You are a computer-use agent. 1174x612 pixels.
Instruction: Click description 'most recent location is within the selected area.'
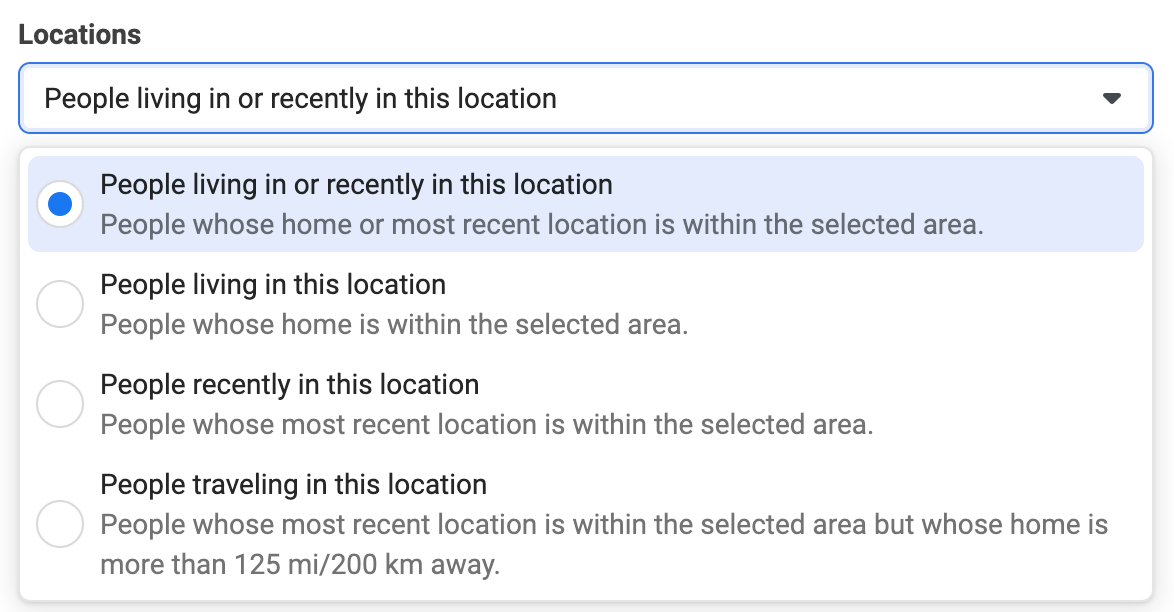click(x=487, y=425)
